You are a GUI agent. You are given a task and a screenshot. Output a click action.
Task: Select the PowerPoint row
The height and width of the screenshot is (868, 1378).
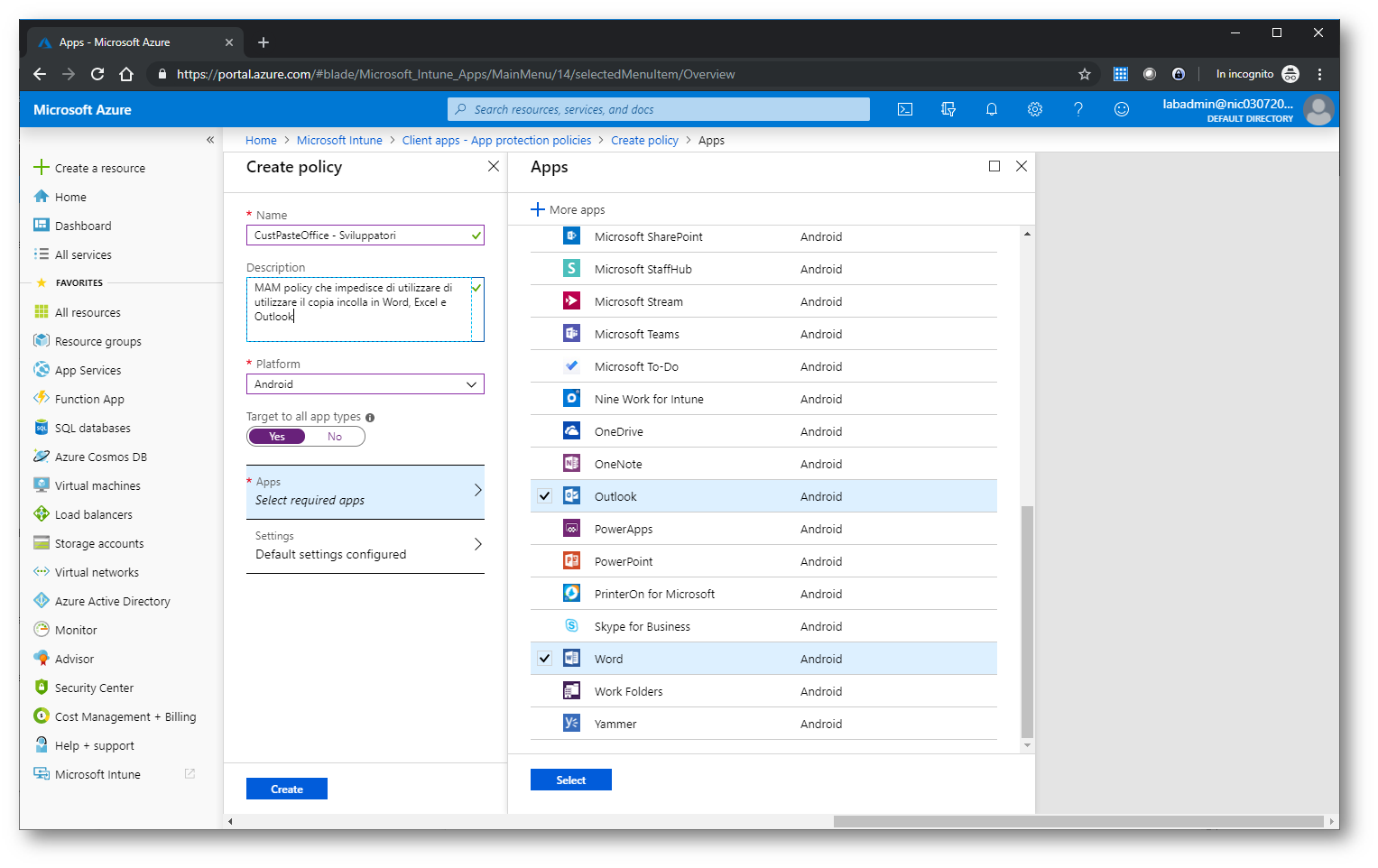(x=763, y=561)
